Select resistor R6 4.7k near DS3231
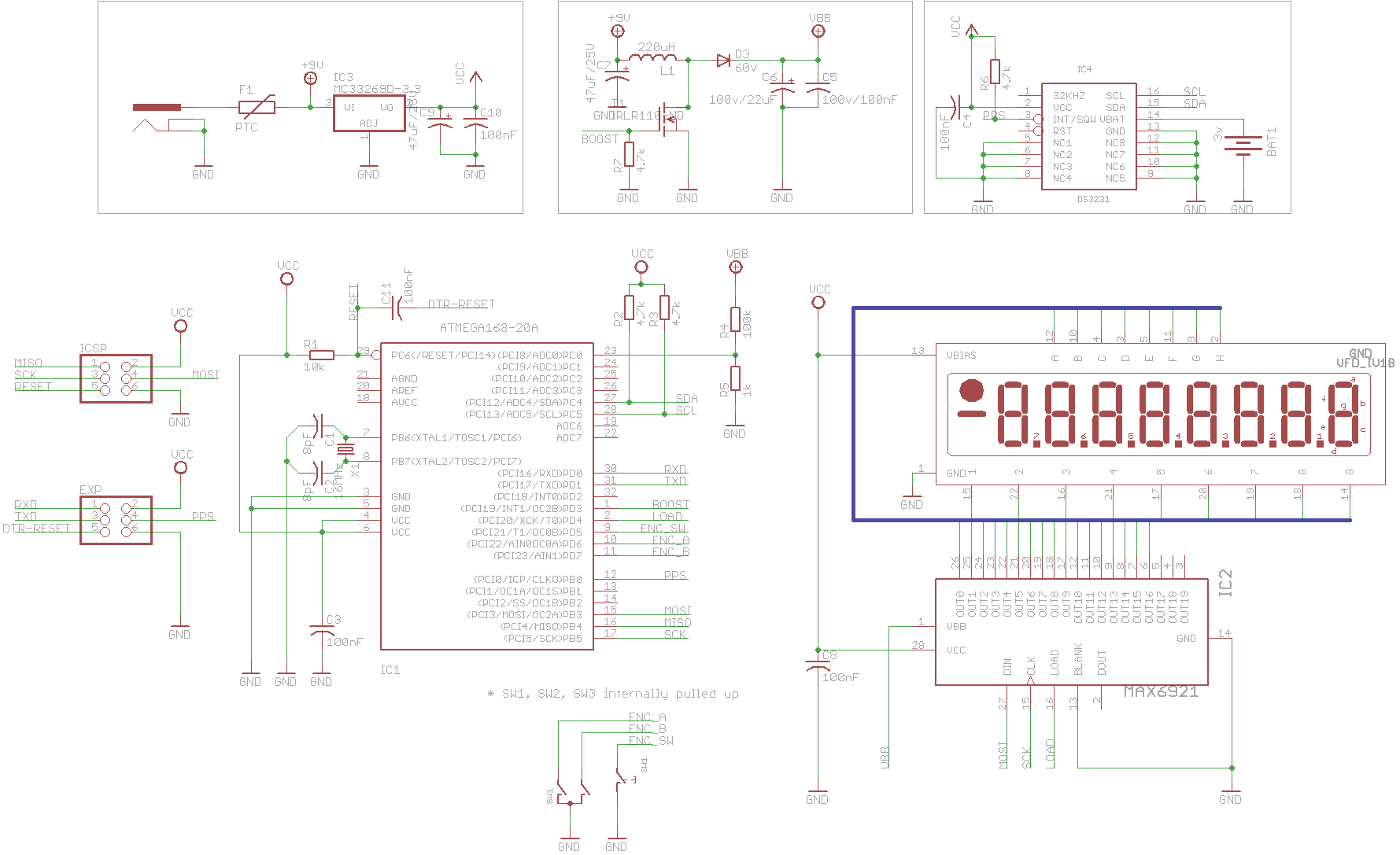 click(995, 72)
